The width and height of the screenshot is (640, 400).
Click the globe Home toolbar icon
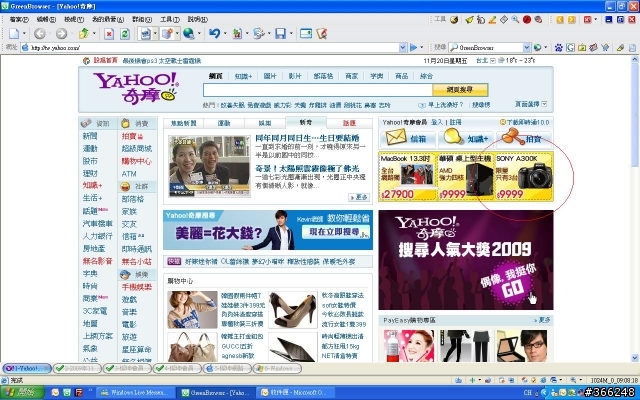tap(189, 33)
